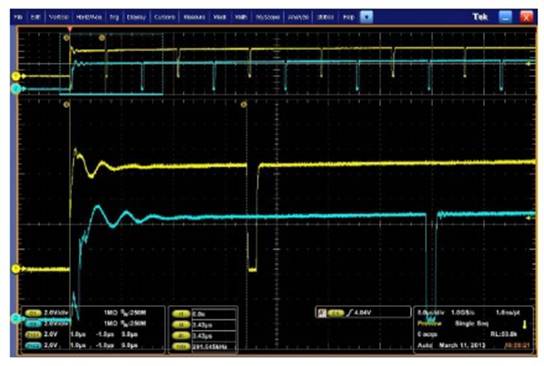Click the yellow channel 1 ground marker in main graticule

pyautogui.click(x=16, y=269)
